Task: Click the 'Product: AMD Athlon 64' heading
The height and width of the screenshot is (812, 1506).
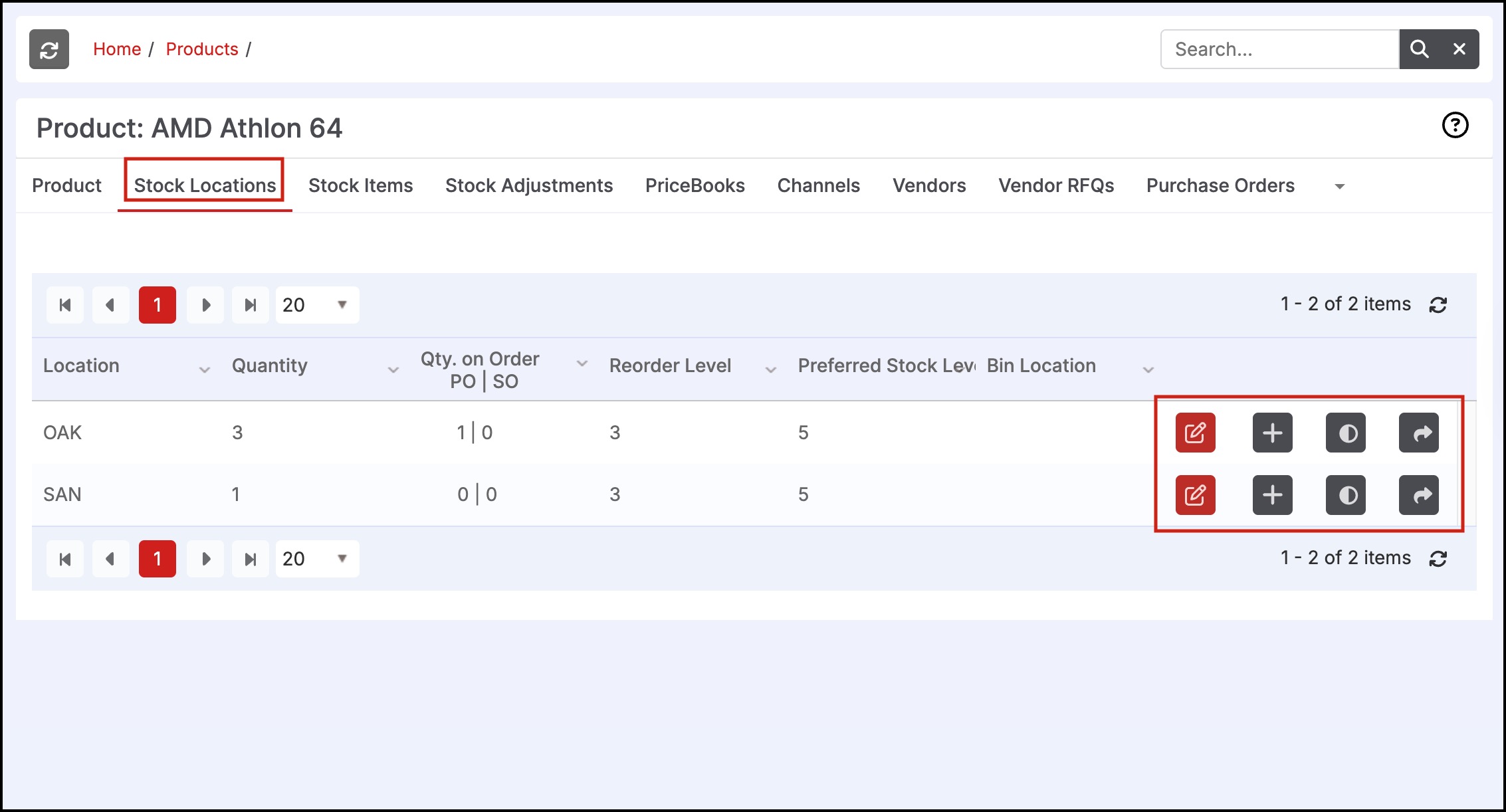Action: coord(189,128)
